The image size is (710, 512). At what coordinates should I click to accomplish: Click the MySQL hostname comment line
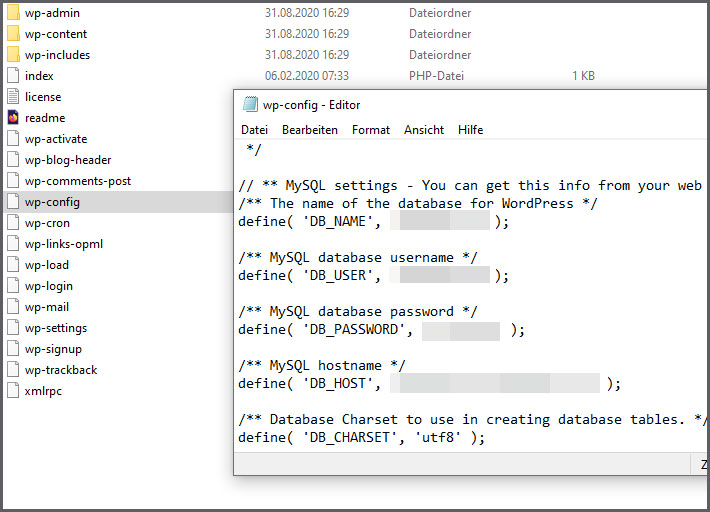(x=322, y=365)
